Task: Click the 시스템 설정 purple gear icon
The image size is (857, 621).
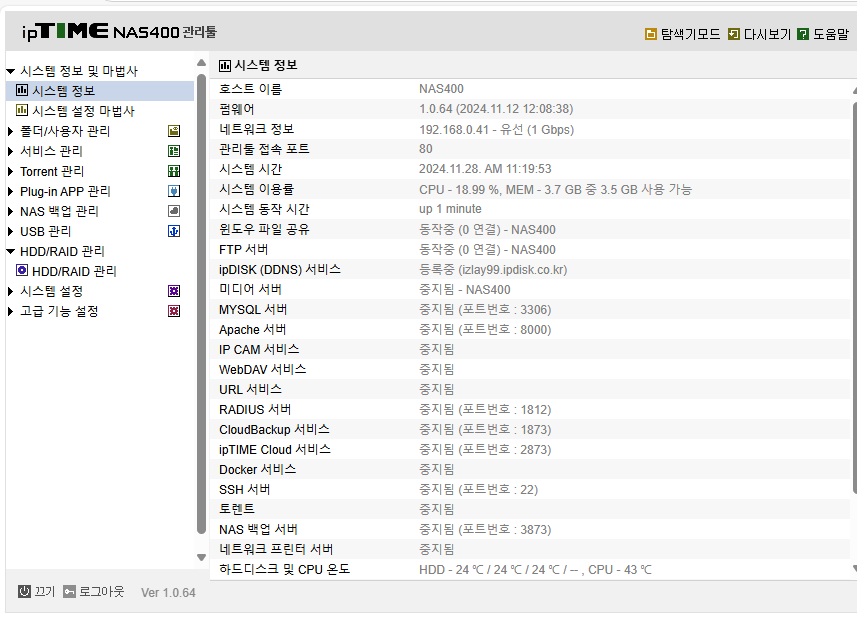Action: click(x=174, y=291)
